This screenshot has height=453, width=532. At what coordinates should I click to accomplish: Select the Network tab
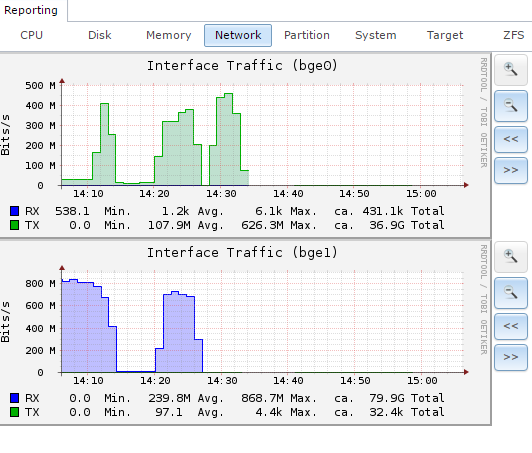238,35
